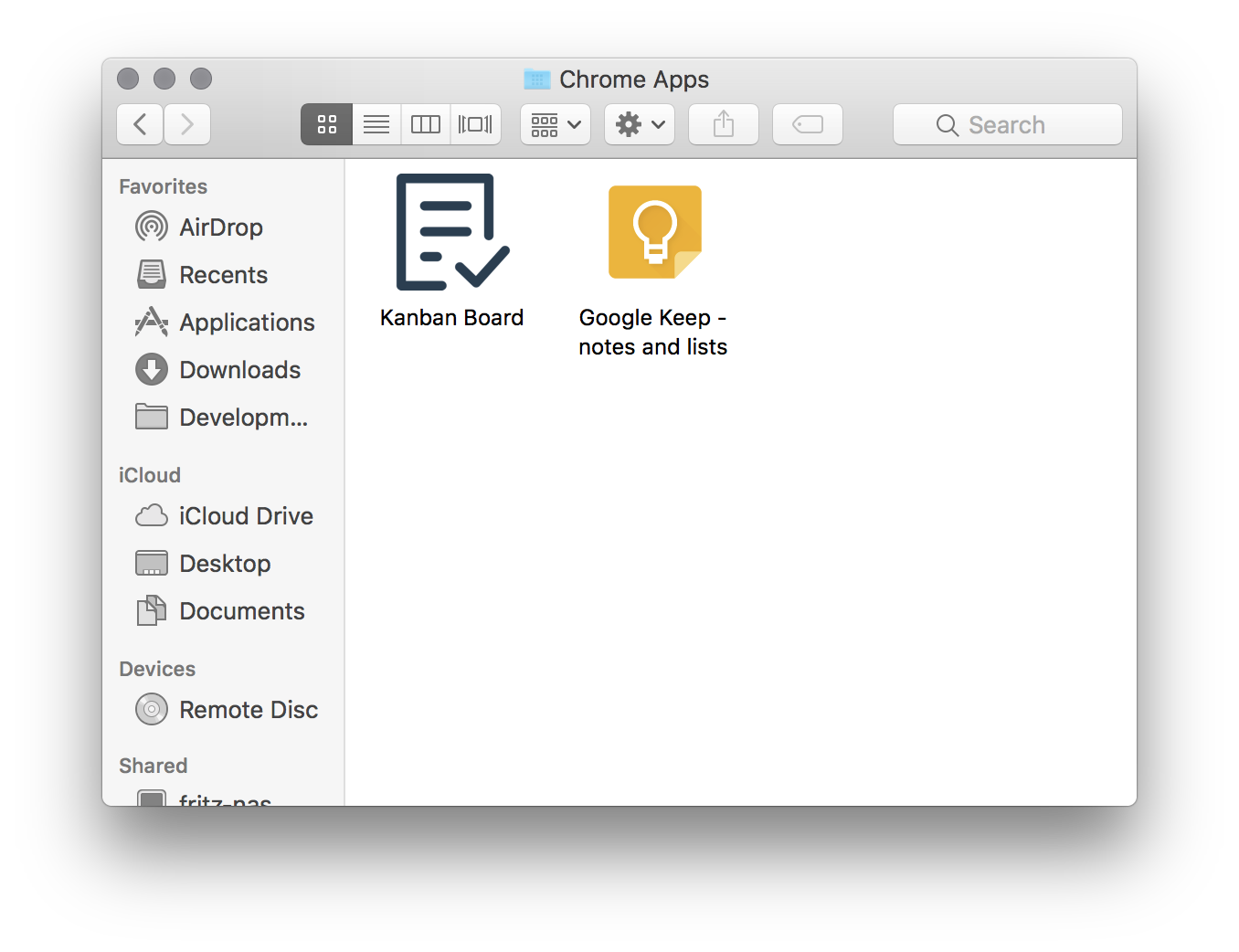Go forward with the right chevron button
The height and width of the screenshot is (952, 1239).
tap(187, 124)
